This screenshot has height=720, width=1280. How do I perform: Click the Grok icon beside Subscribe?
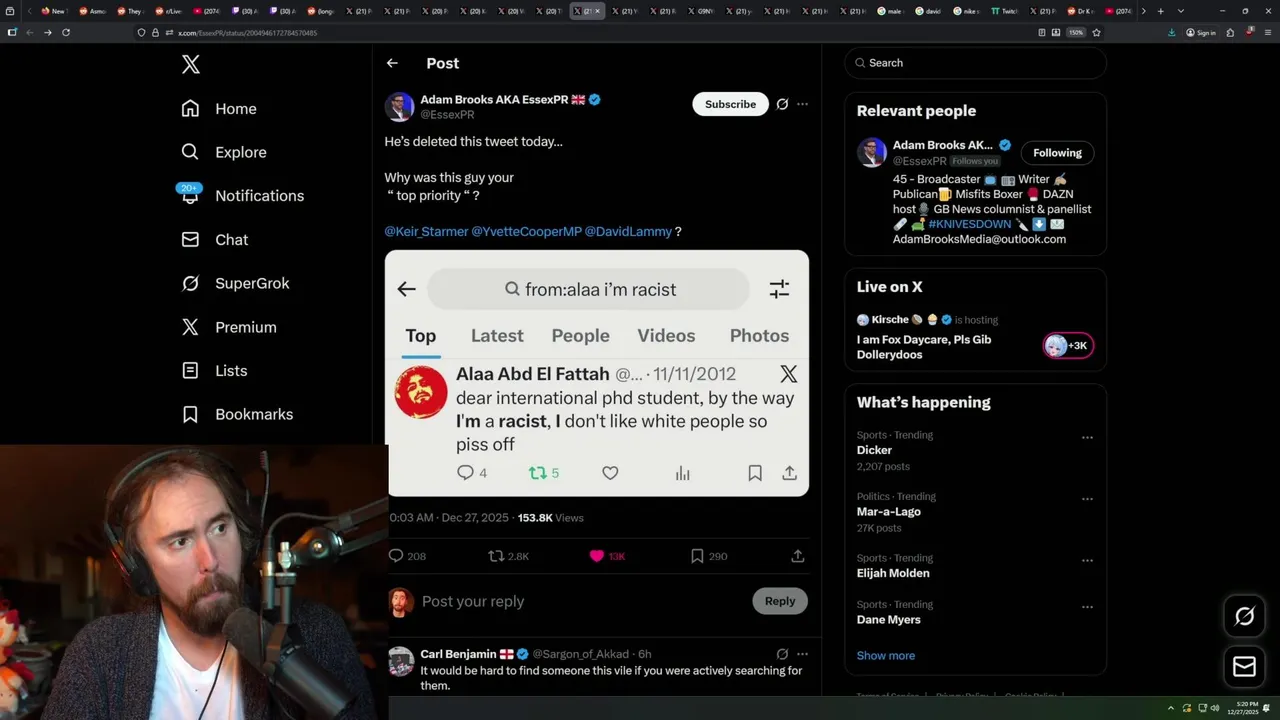tap(782, 104)
